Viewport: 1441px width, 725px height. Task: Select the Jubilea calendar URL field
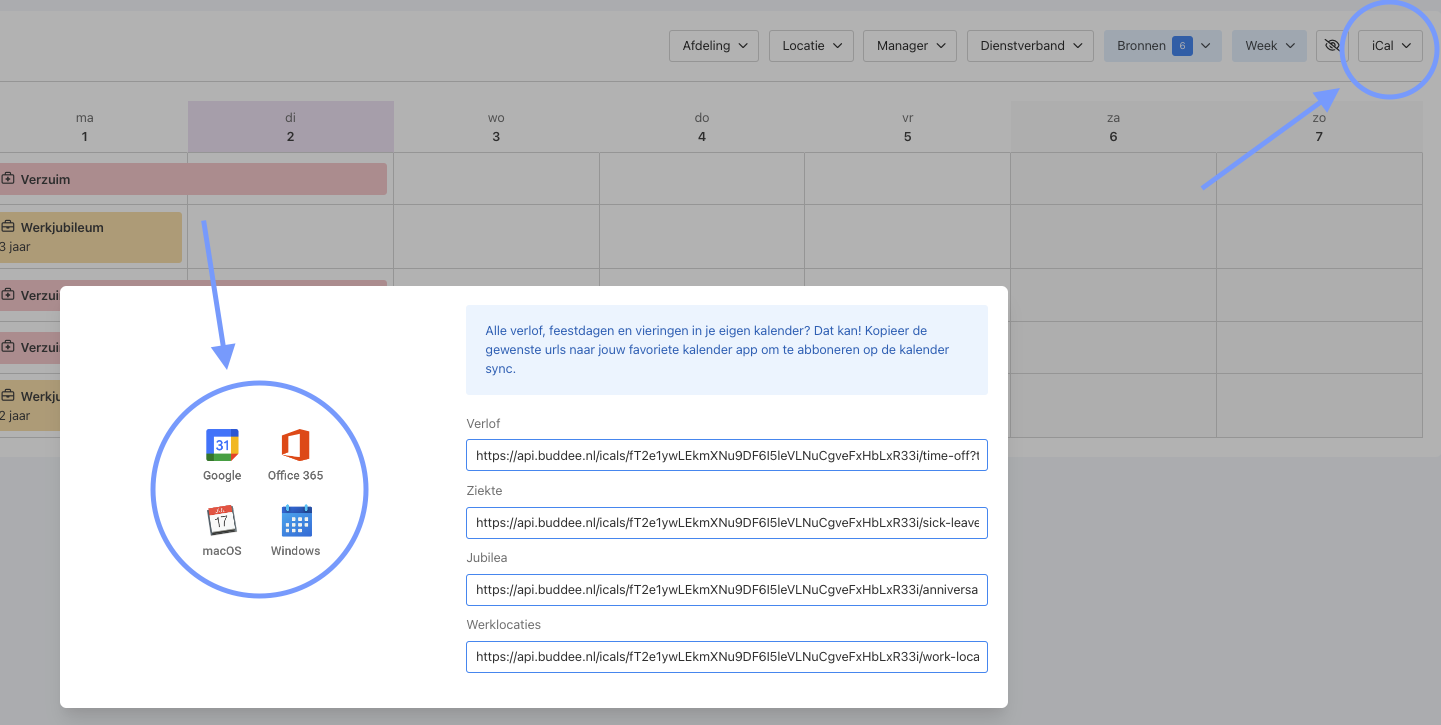coord(726,590)
